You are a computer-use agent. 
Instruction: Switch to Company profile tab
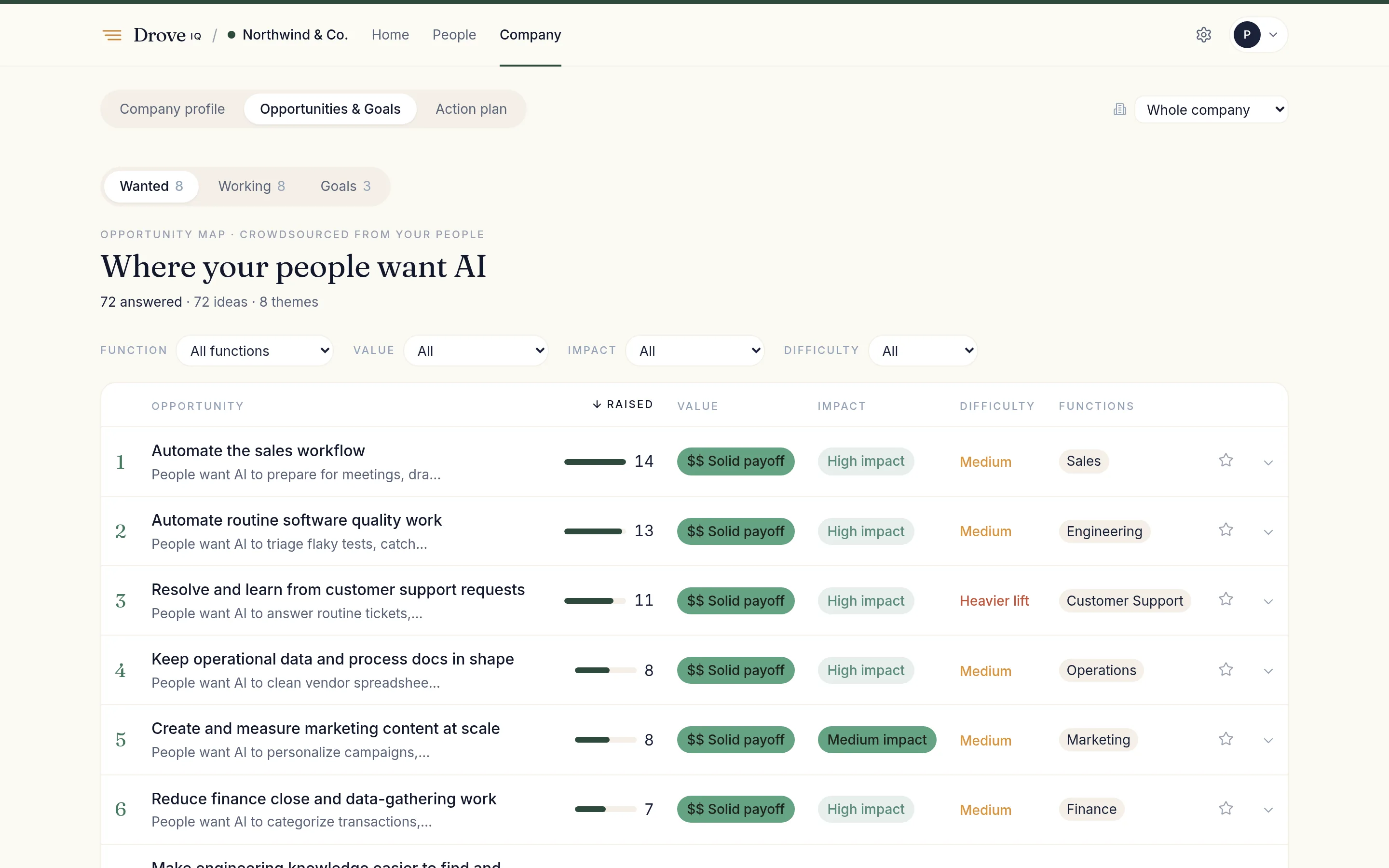[172, 109]
